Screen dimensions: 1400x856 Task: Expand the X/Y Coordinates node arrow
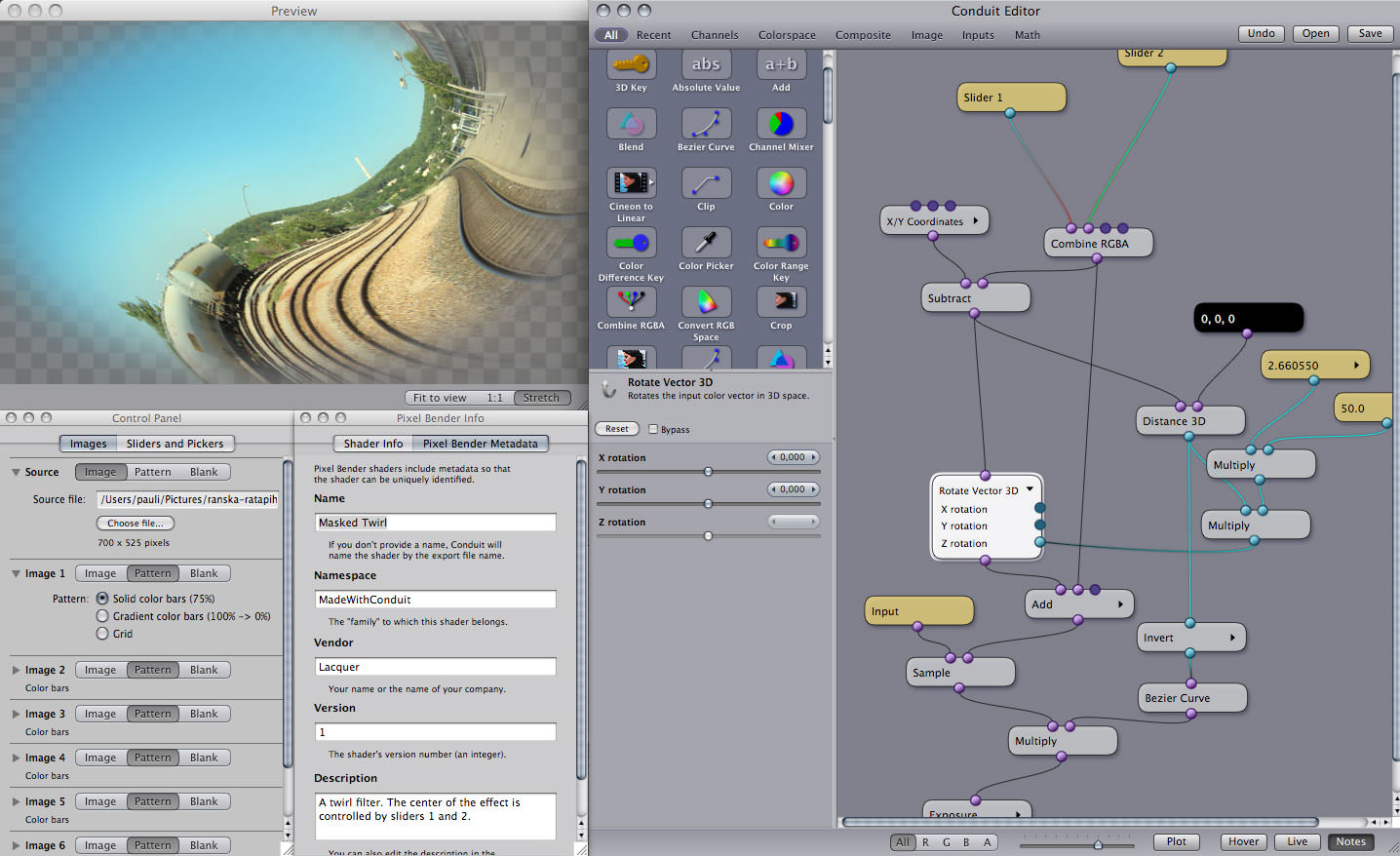click(976, 221)
